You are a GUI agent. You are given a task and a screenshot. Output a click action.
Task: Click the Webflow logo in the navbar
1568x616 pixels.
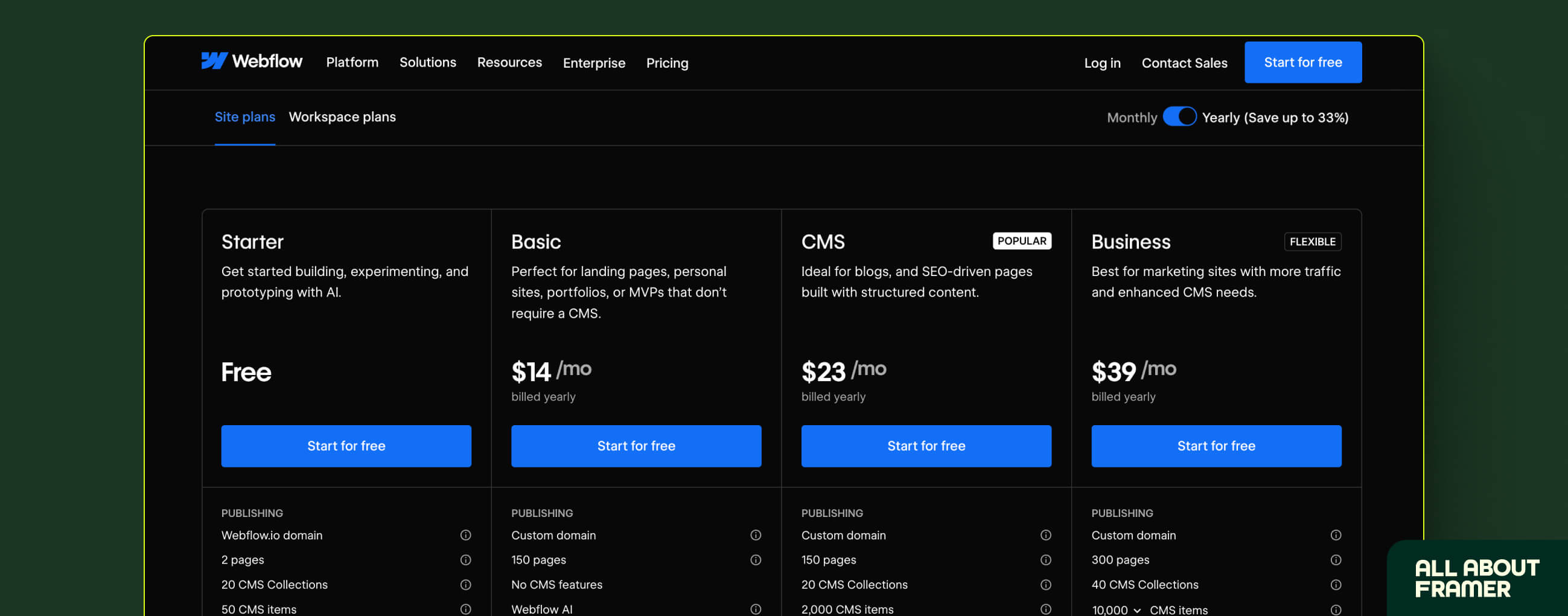pyautogui.click(x=252, y=61)
